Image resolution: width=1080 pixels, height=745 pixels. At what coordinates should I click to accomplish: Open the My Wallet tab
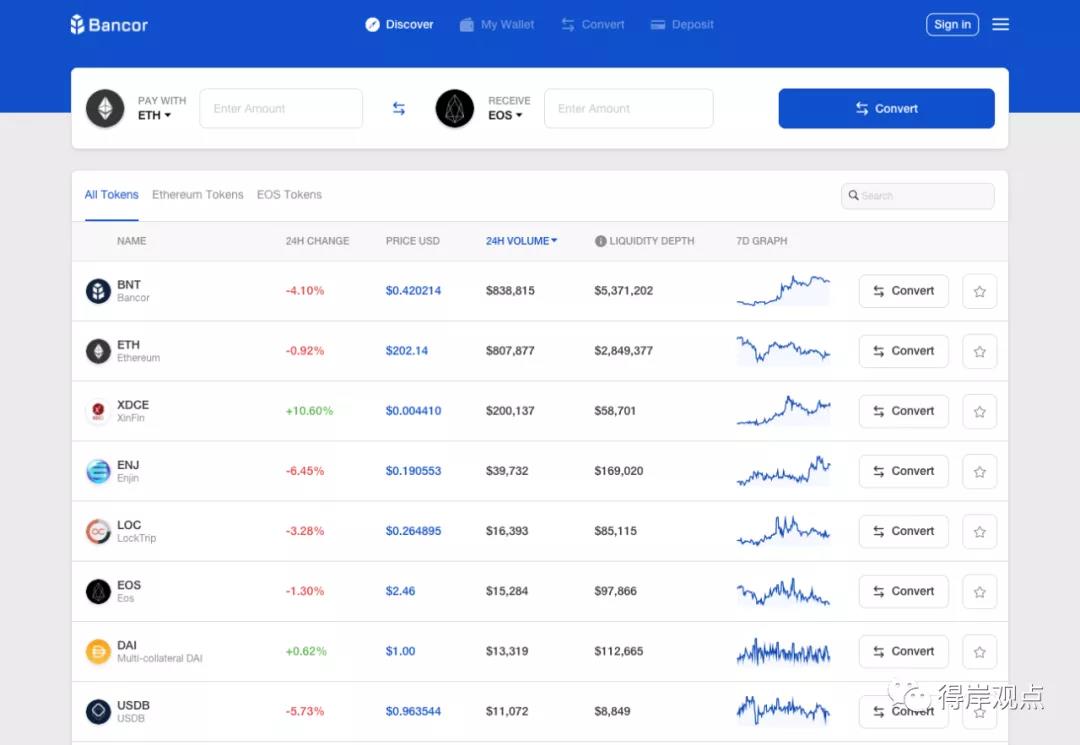[497, 25]
